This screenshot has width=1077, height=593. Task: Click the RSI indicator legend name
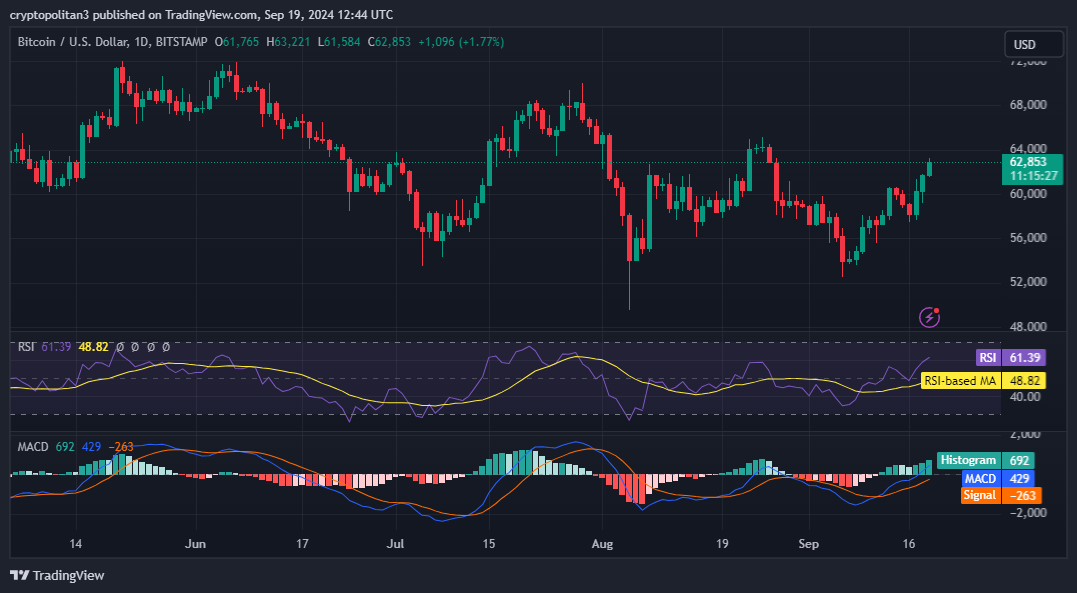click(26, 346)
